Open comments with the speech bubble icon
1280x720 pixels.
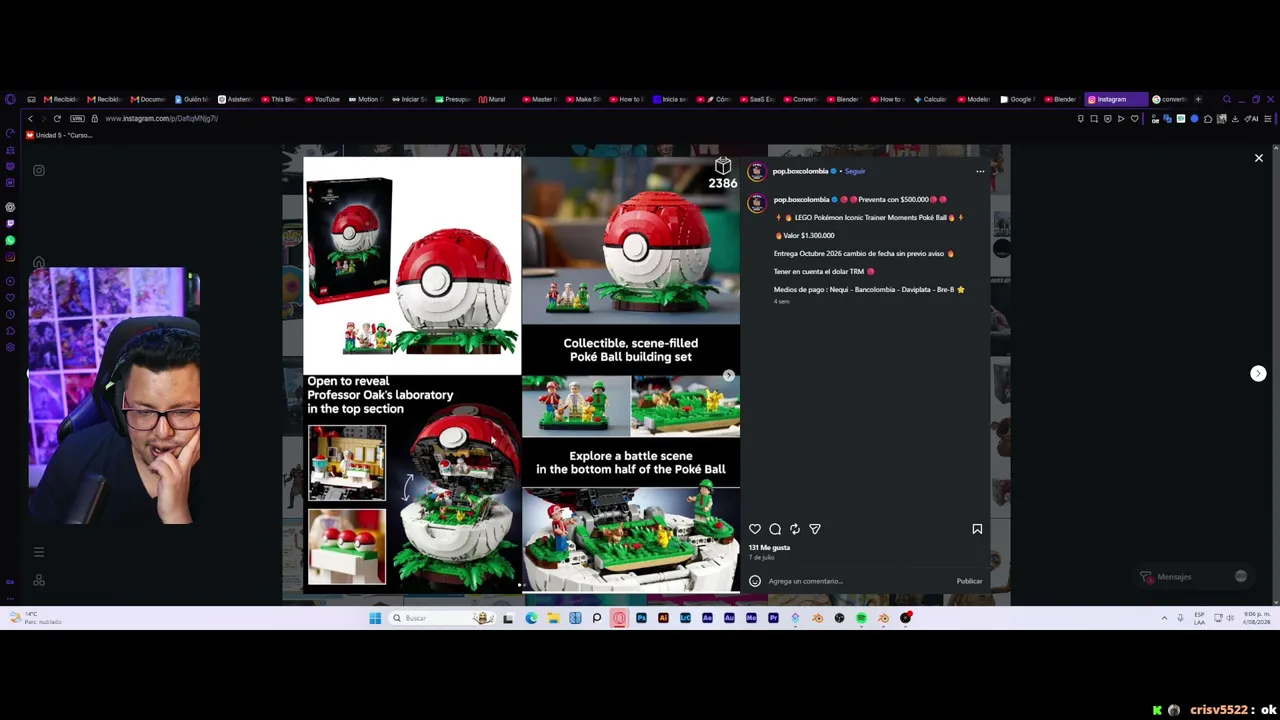point(775,529)
